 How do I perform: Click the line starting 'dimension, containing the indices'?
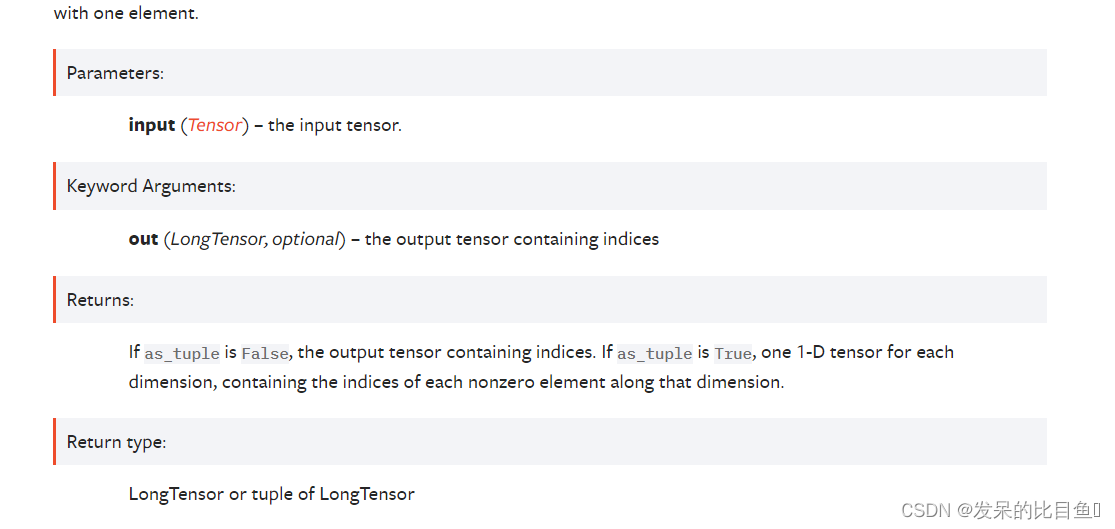click(456, 382)
